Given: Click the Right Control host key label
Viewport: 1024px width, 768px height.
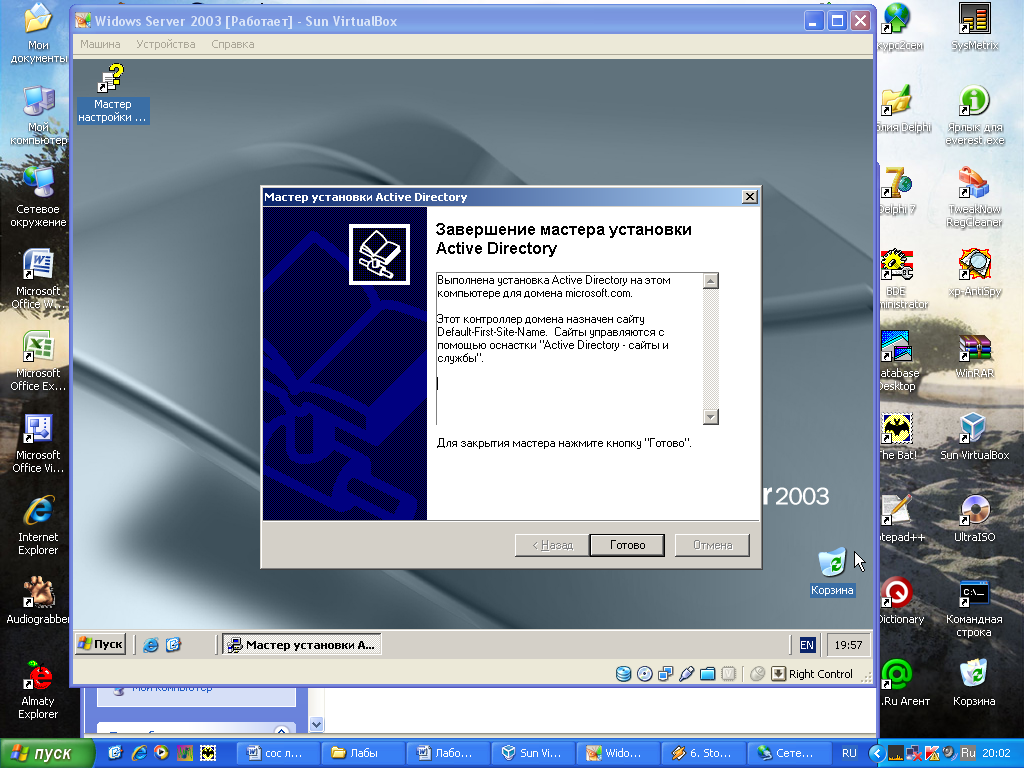Looking at the screenshot, I should click(x=820, y=674).
